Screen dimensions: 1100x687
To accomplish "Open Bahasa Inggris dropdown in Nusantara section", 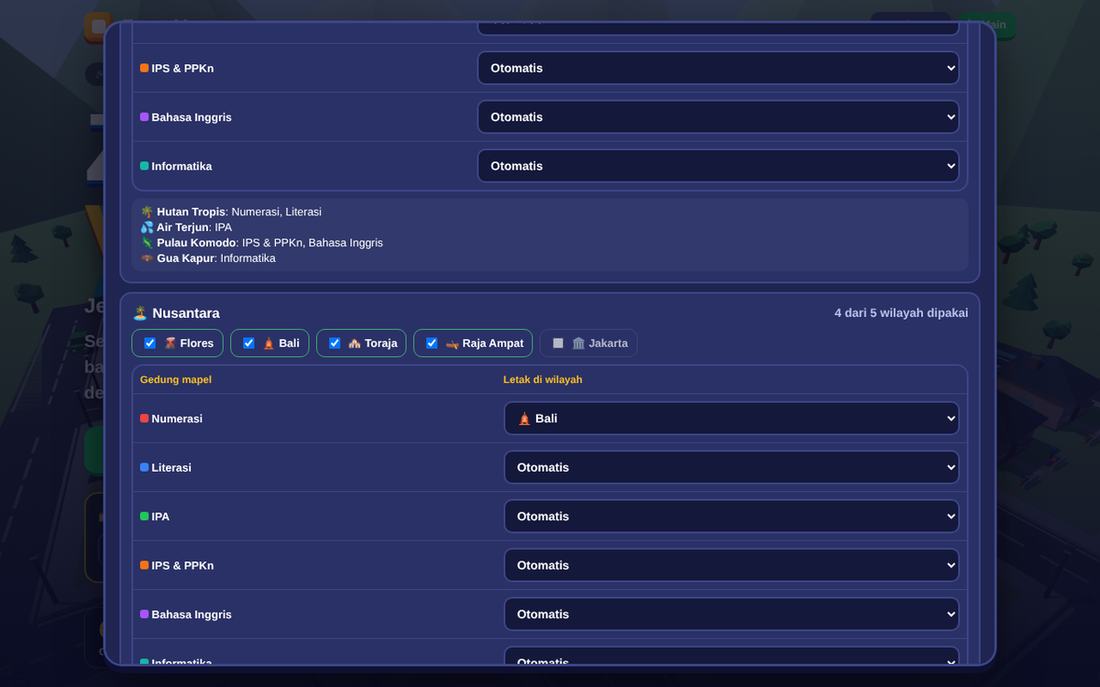I will pyautogui.click(x=732, y=615).
